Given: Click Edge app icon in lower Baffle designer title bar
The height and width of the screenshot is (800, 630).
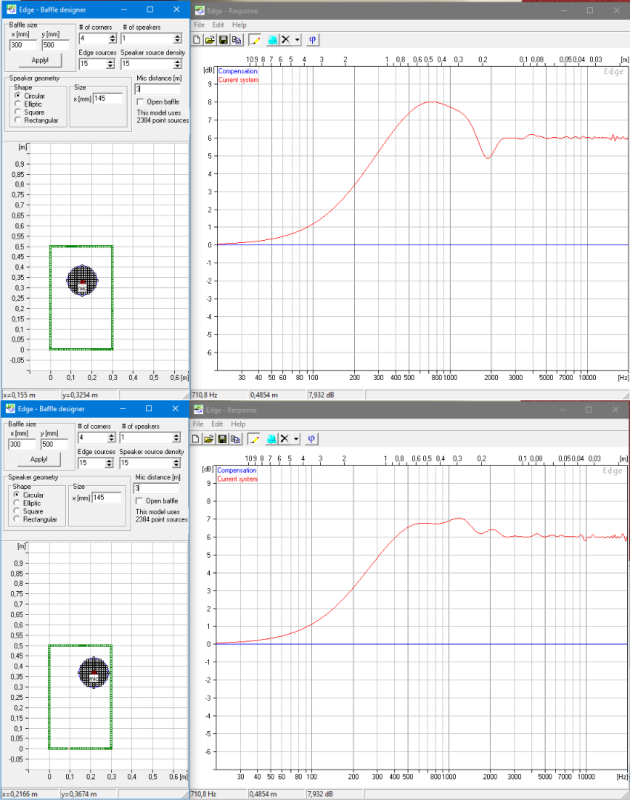Looking at the screenshot, I should (10, 408).
